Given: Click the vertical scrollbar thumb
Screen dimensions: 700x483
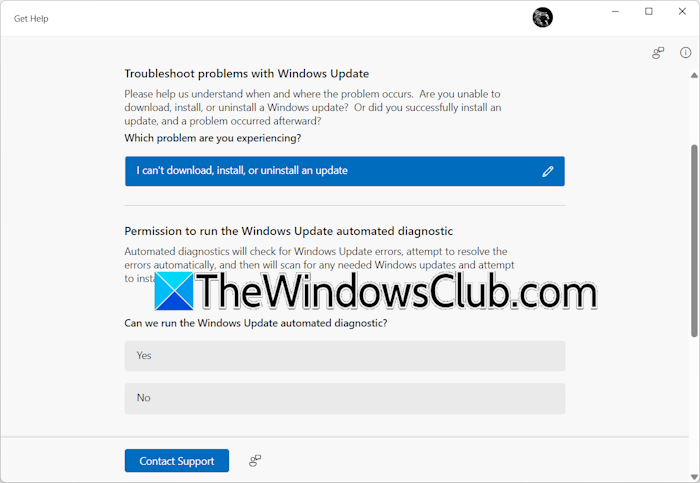Looking at the screenshot, I should coord(694,240).
